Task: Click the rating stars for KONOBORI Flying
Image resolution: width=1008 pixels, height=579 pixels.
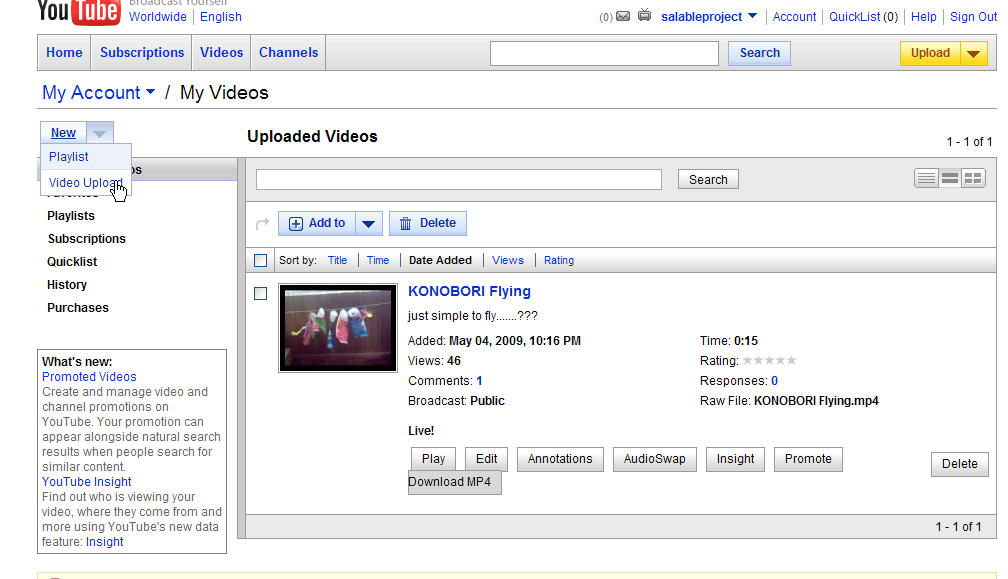Action: coord(770,361)
